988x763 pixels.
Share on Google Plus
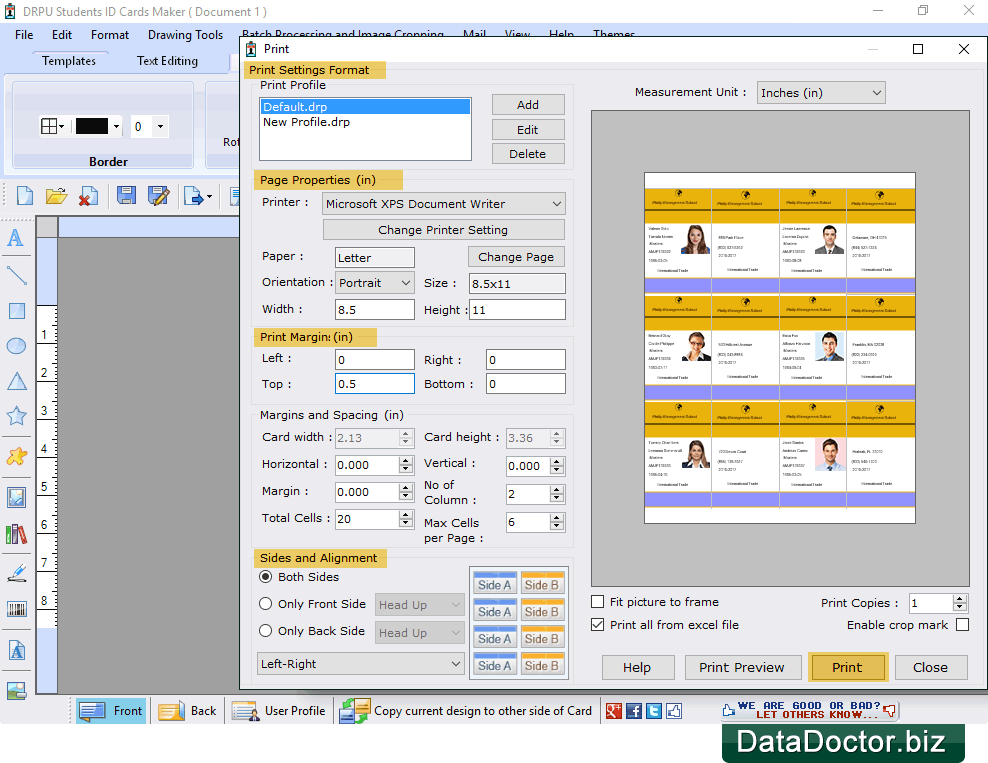point(613,711)
